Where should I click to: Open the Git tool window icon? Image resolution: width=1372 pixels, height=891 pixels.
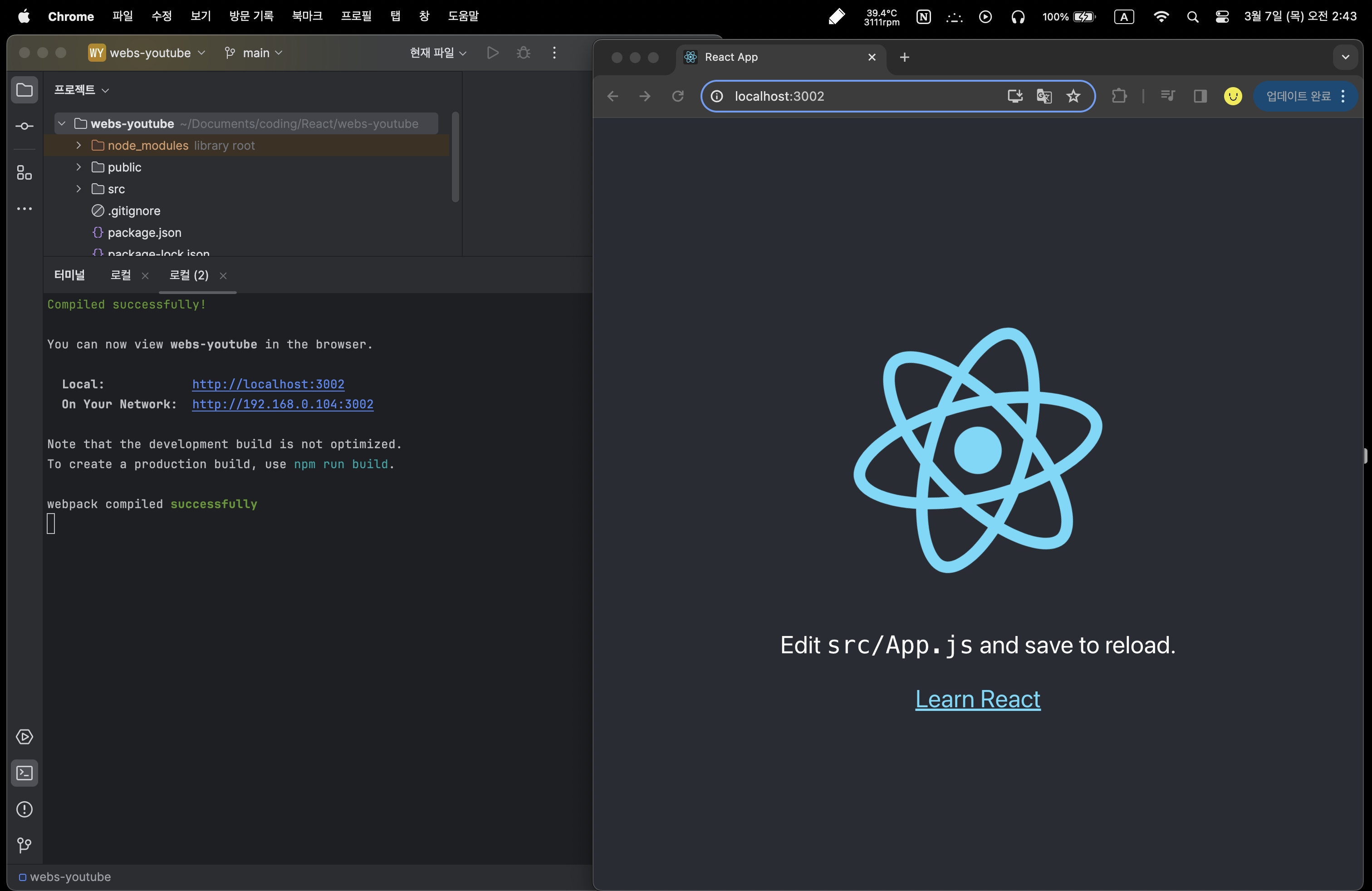(24, 846)
